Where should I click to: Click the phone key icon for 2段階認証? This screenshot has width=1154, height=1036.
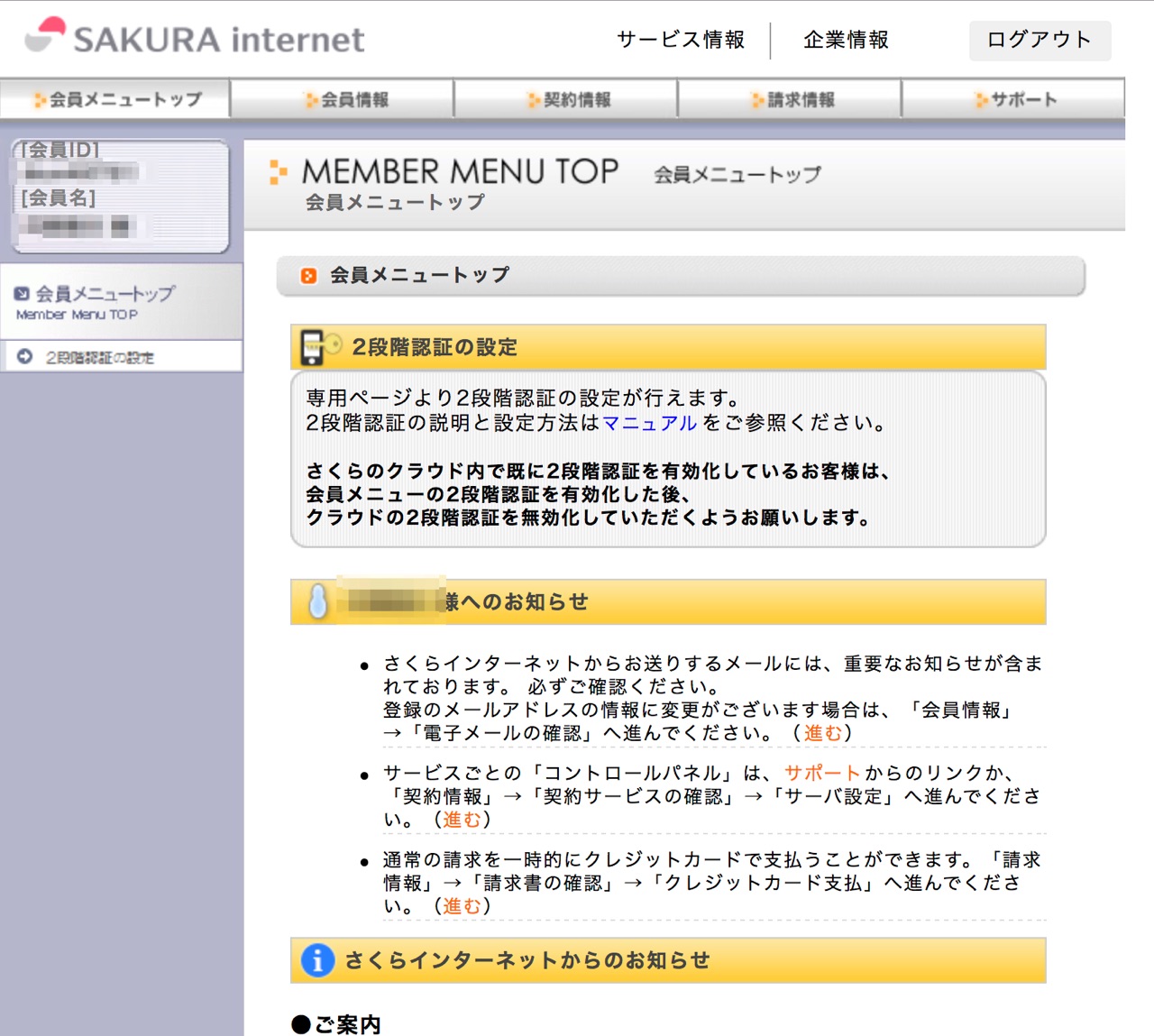(x=320, y=346)
